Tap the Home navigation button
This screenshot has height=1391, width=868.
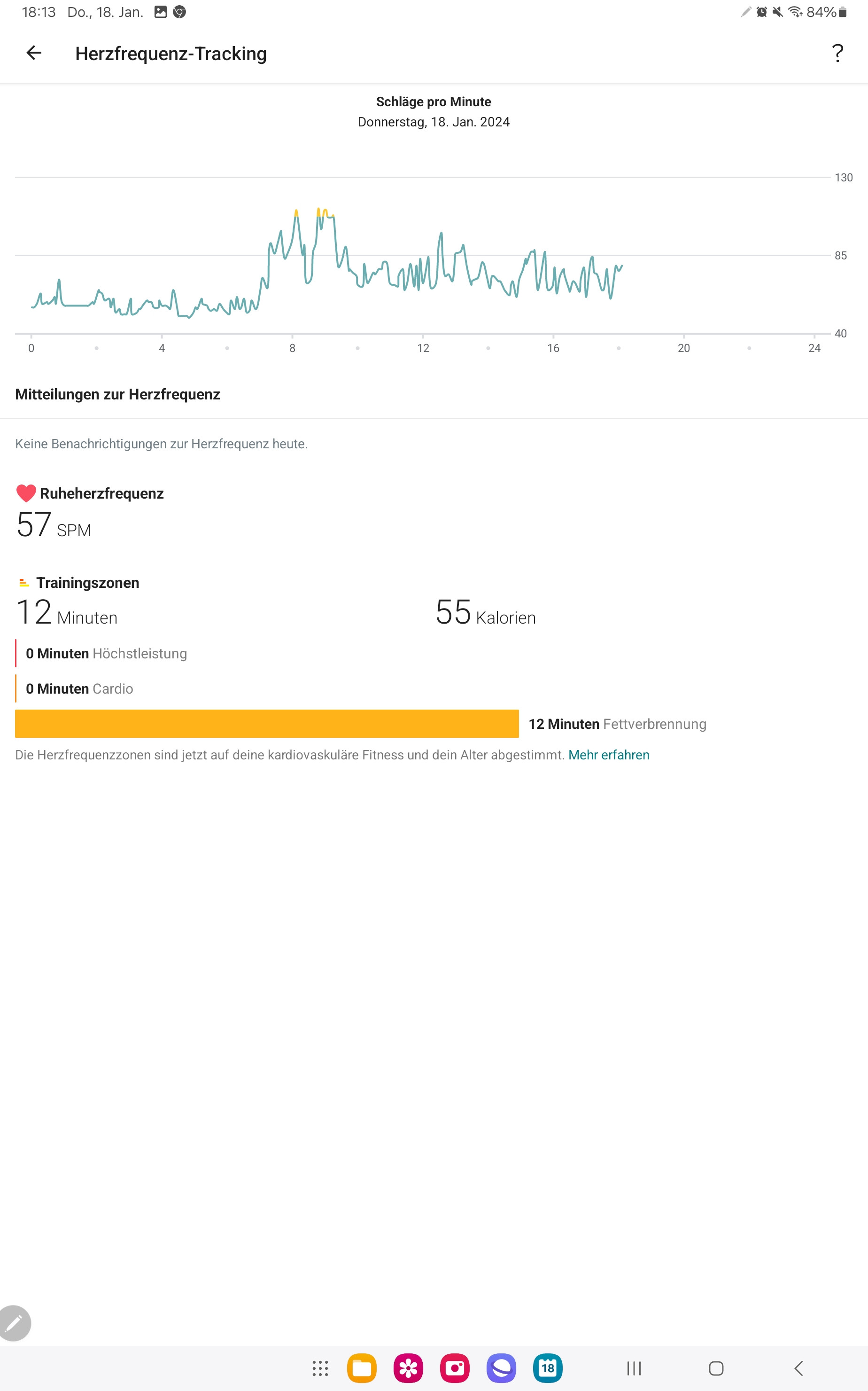[x=716, y=1368]
